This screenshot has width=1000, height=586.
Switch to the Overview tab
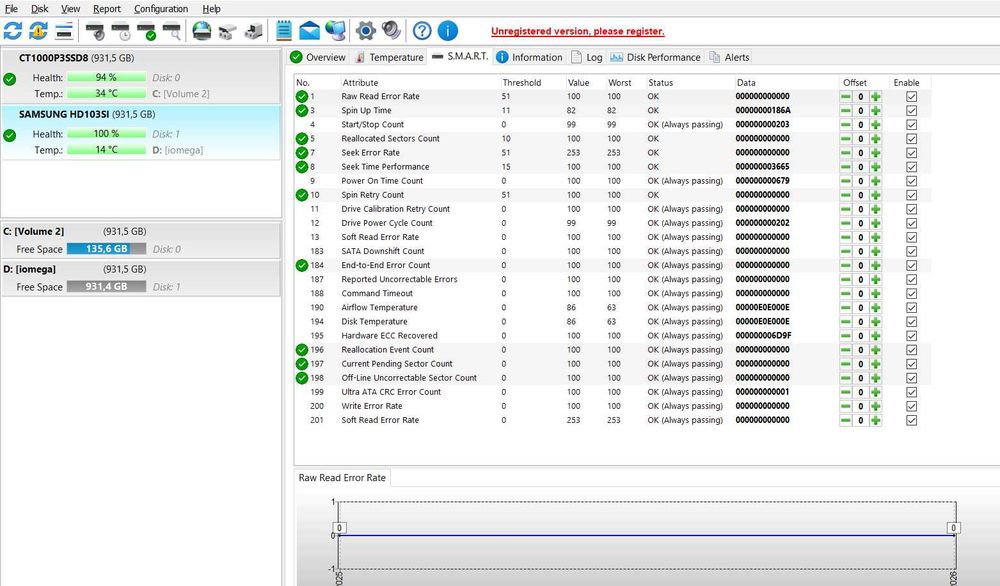[x=318, y=57]
